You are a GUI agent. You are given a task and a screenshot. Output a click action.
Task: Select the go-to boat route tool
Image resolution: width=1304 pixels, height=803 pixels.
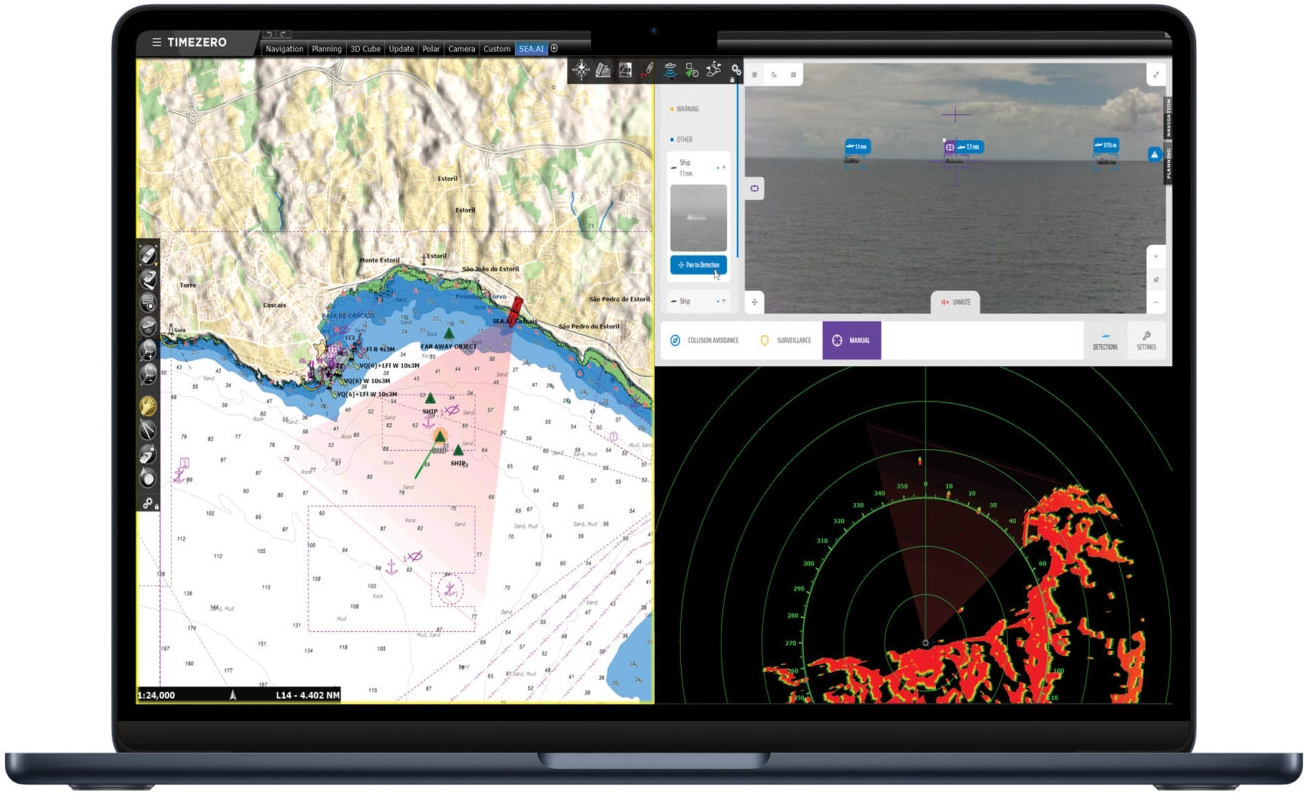pyautogui.click(x=148, y=455)
